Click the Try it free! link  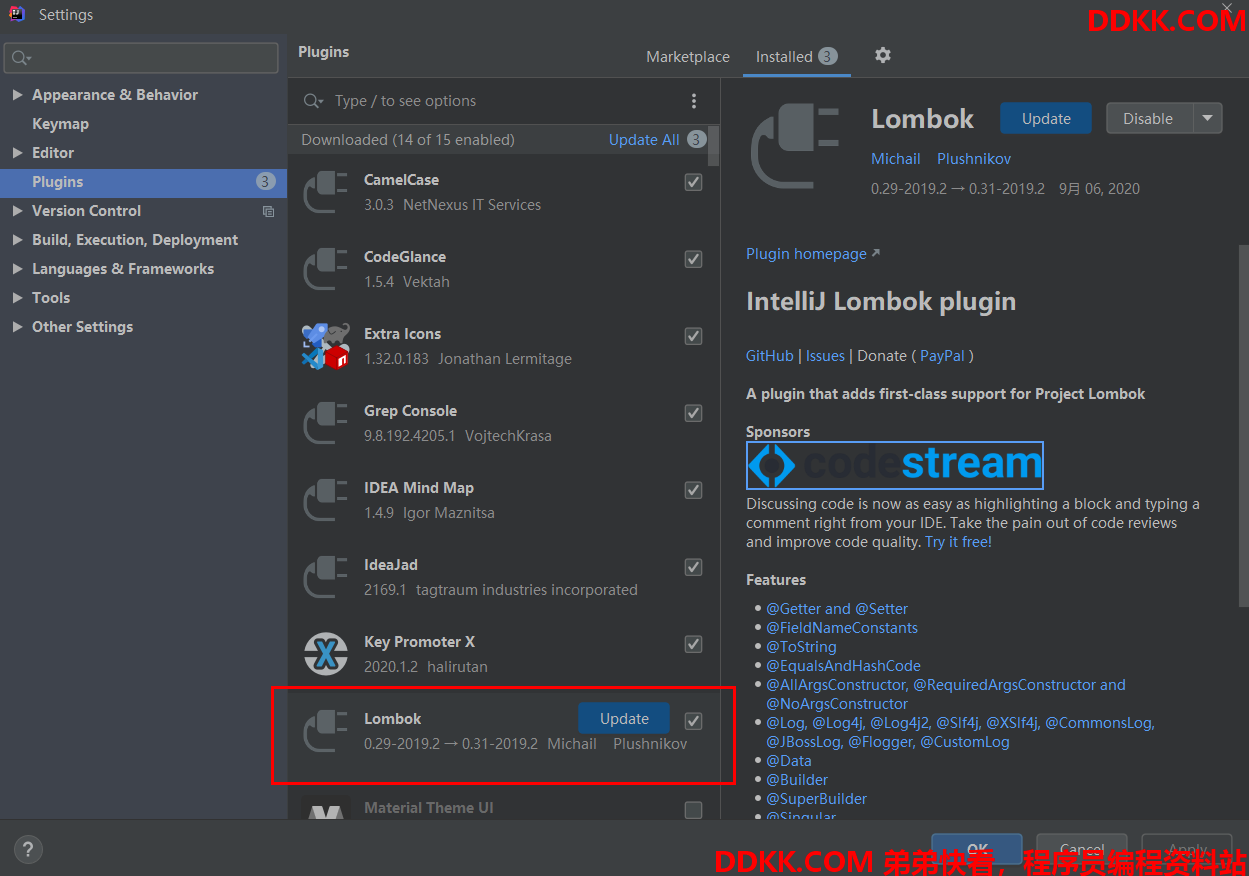pos(958,542)
